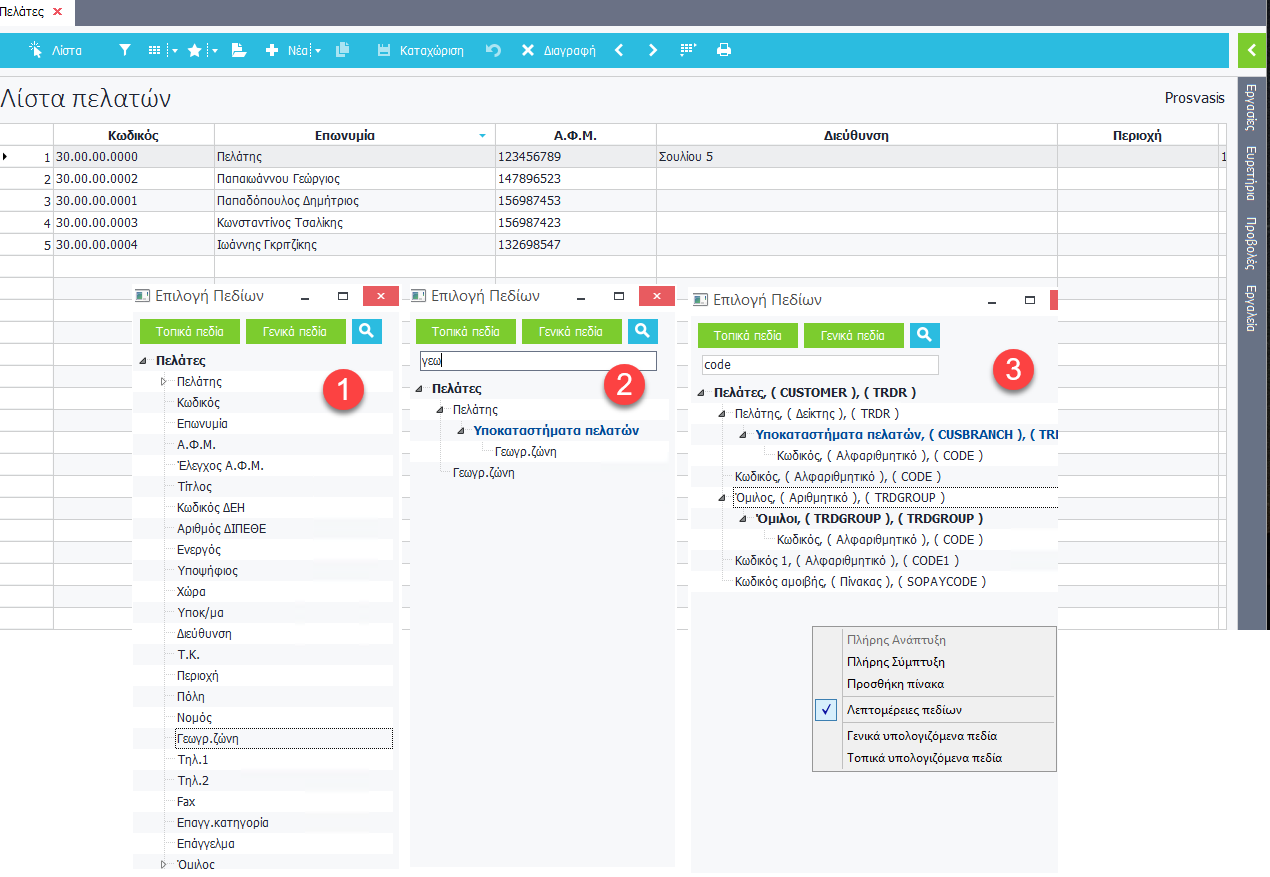The width and height of the screenshot is (1270, 877).
Task: Expand the 'Όμιλος' node in first tree
Action: (164, 864)
